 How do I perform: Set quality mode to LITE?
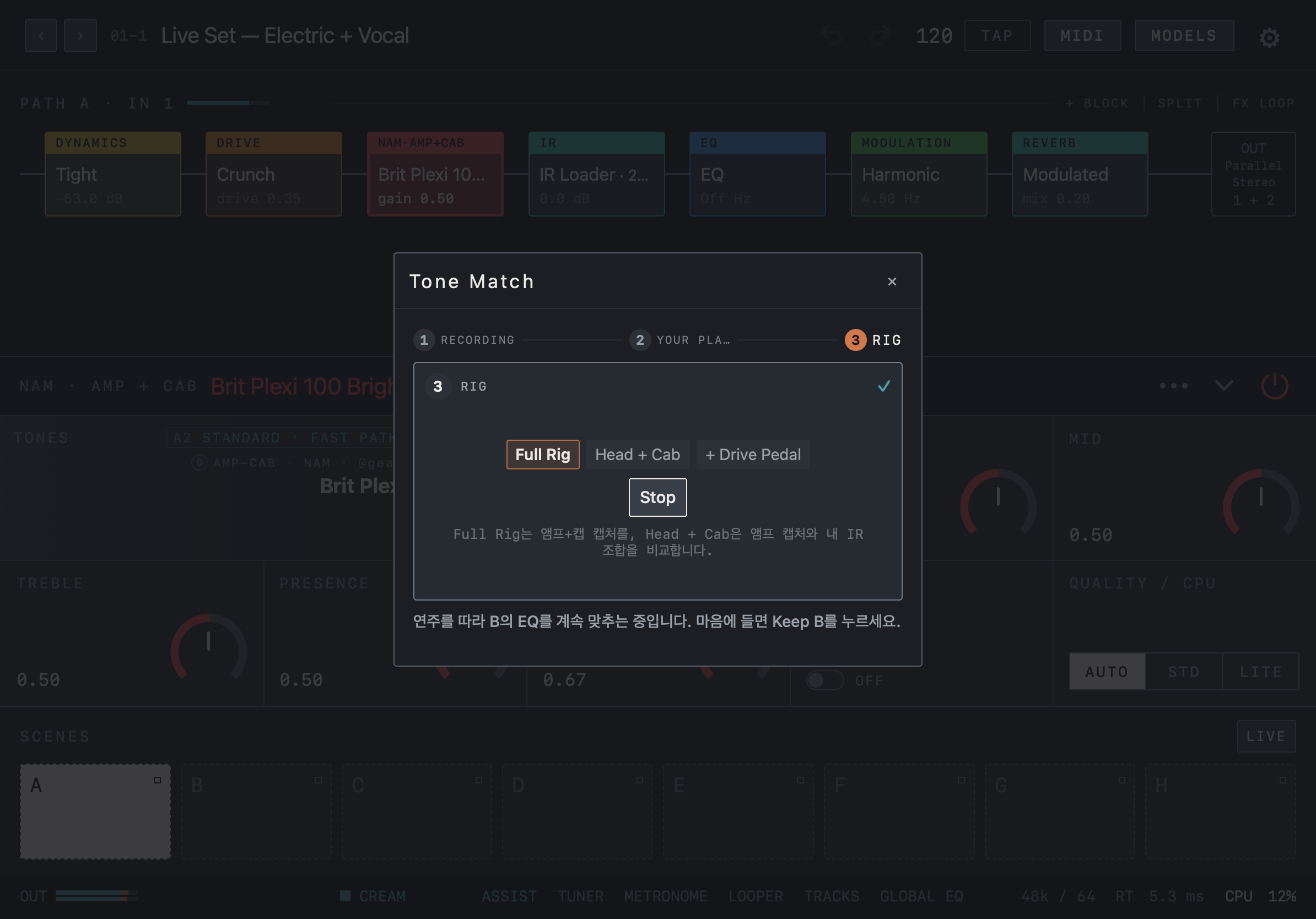(1260, 672)
